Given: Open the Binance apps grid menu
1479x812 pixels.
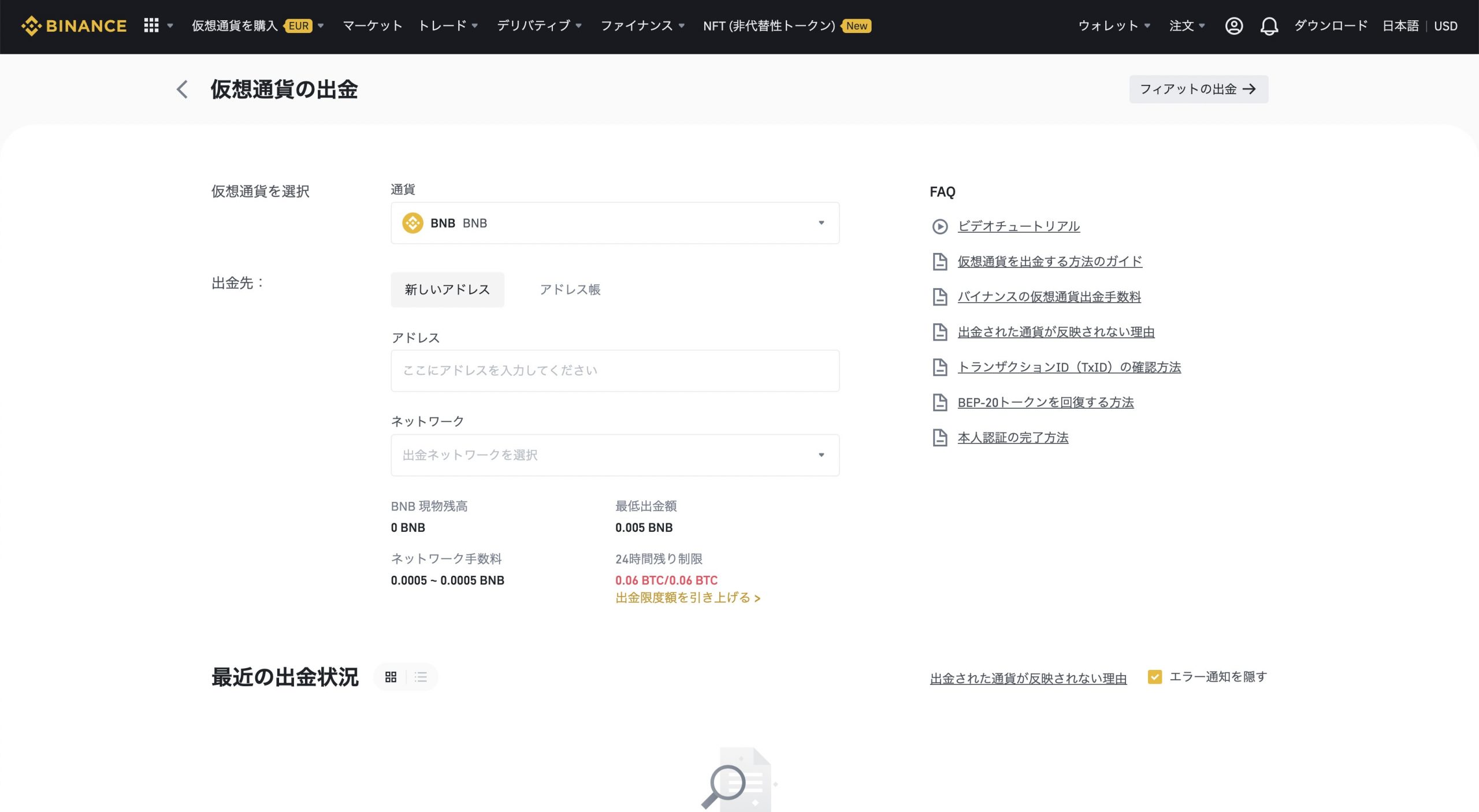Looking at the screenshot, I should 151,25.
